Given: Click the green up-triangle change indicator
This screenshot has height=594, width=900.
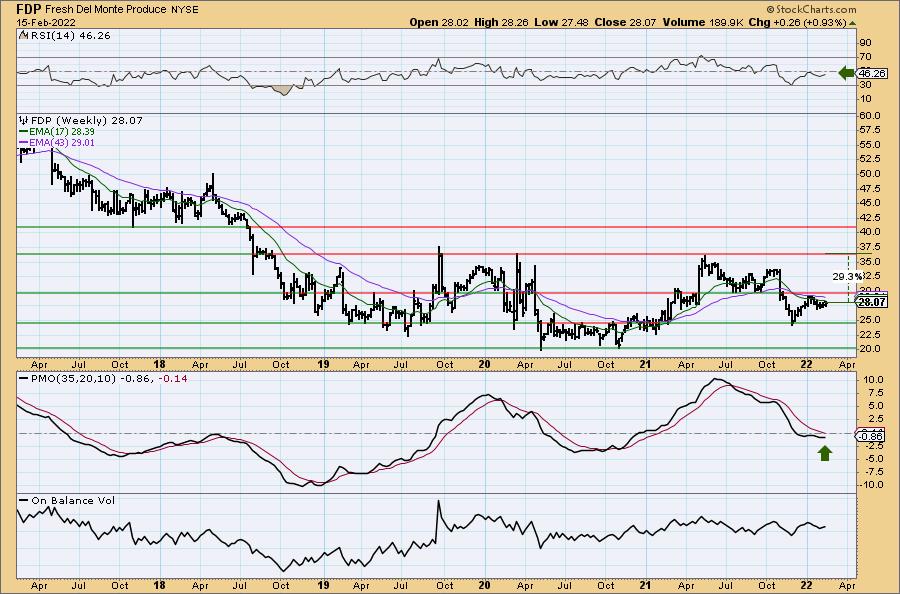Looking at the screenshot, I should tap(852, 24).
